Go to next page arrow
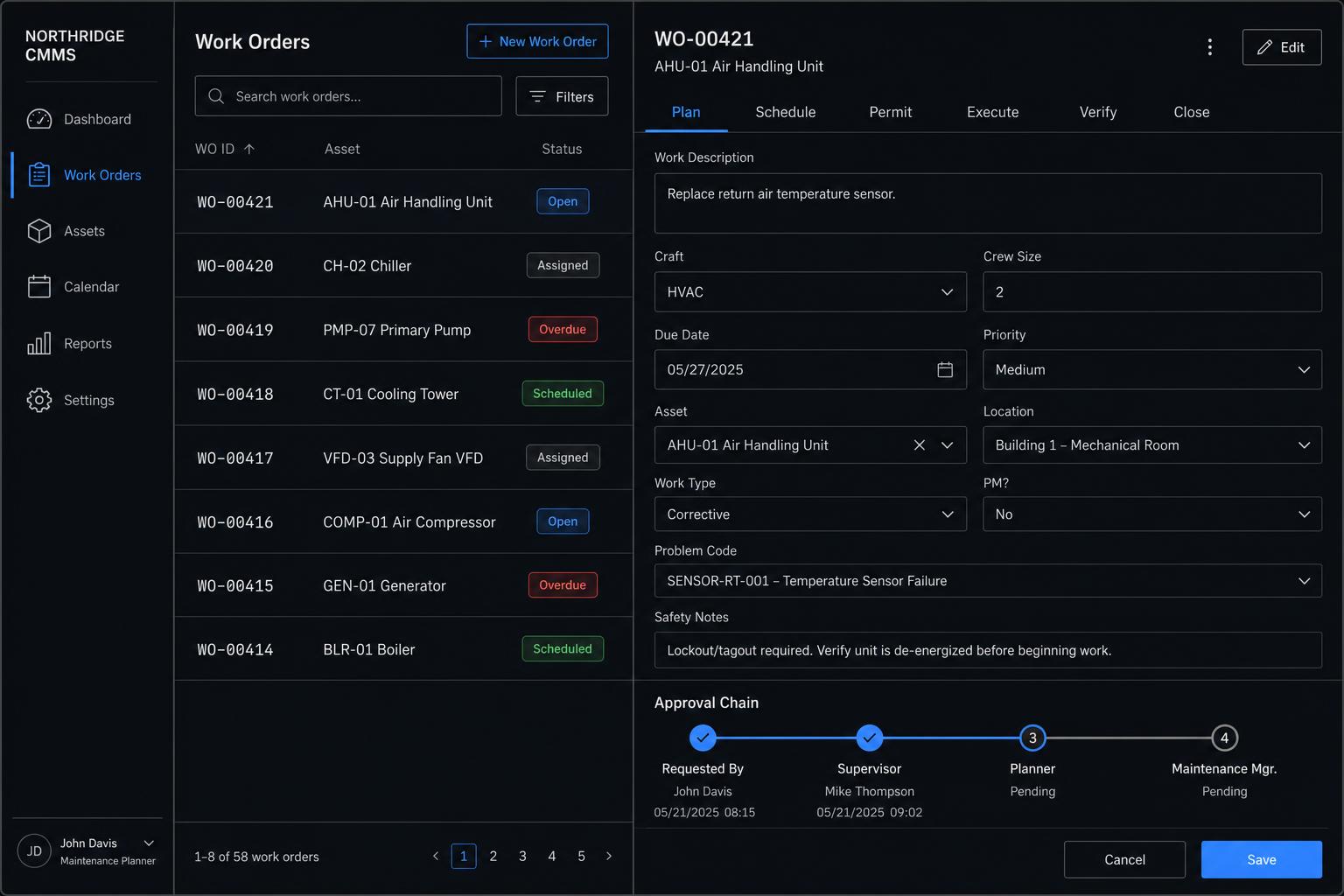Viewport: 1344px width, 896px height. click(609, 856)
